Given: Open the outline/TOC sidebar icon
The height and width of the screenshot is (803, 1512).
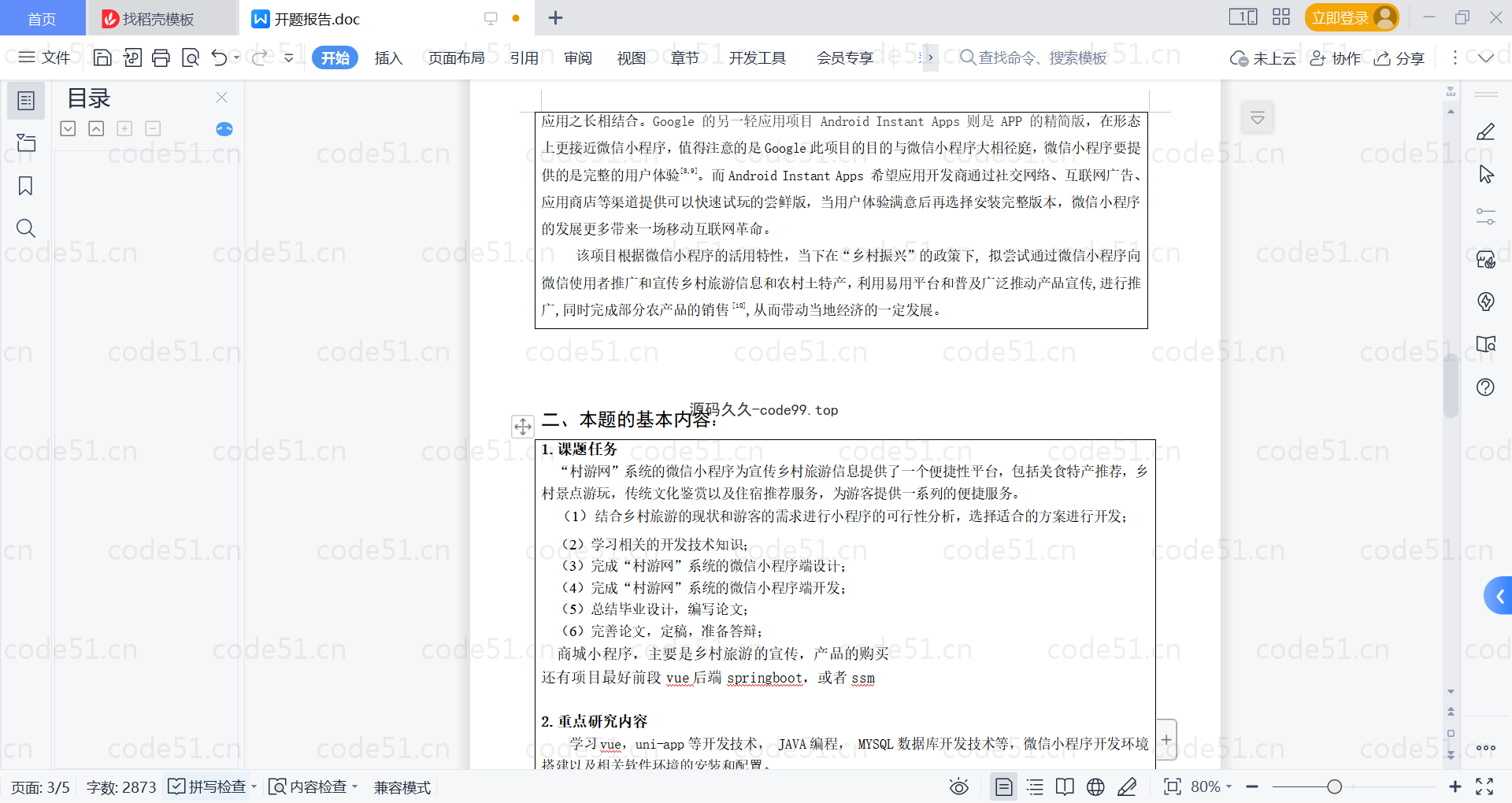Looking at the screenshot, I should [26, 101].
